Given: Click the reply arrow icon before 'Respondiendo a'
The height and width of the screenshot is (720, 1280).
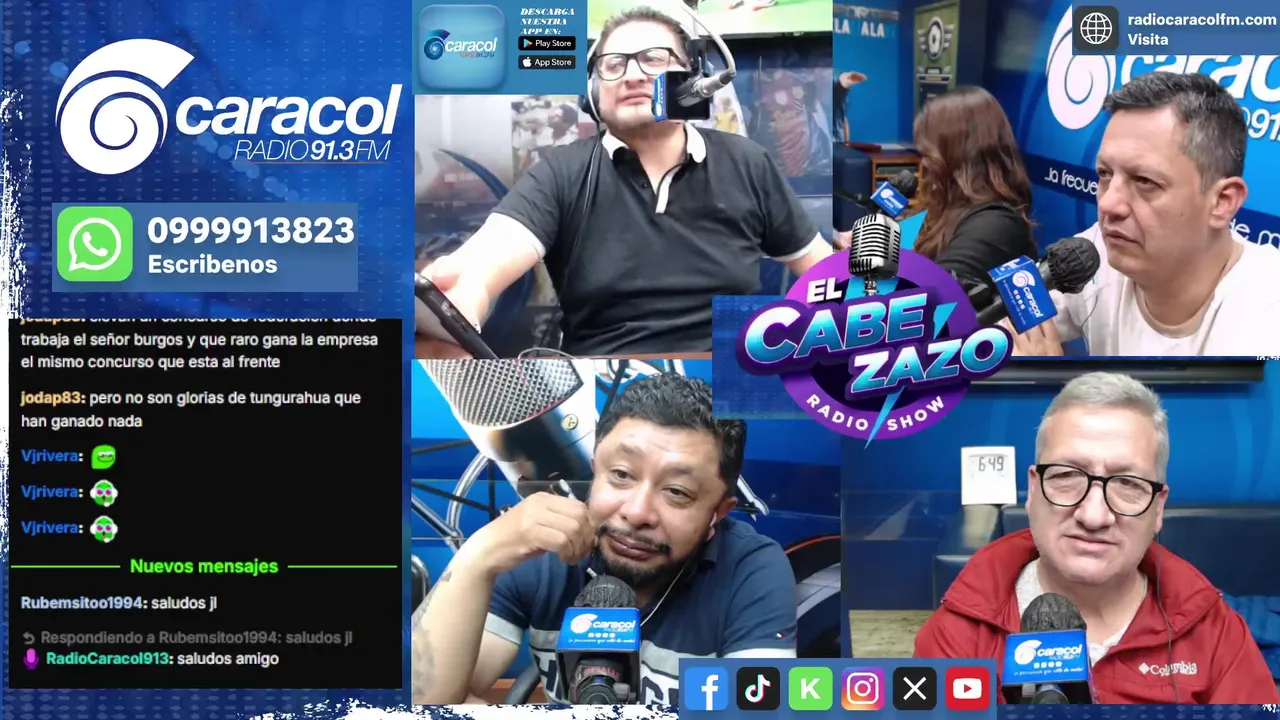Looking at the screenshot, I should 29,637.
